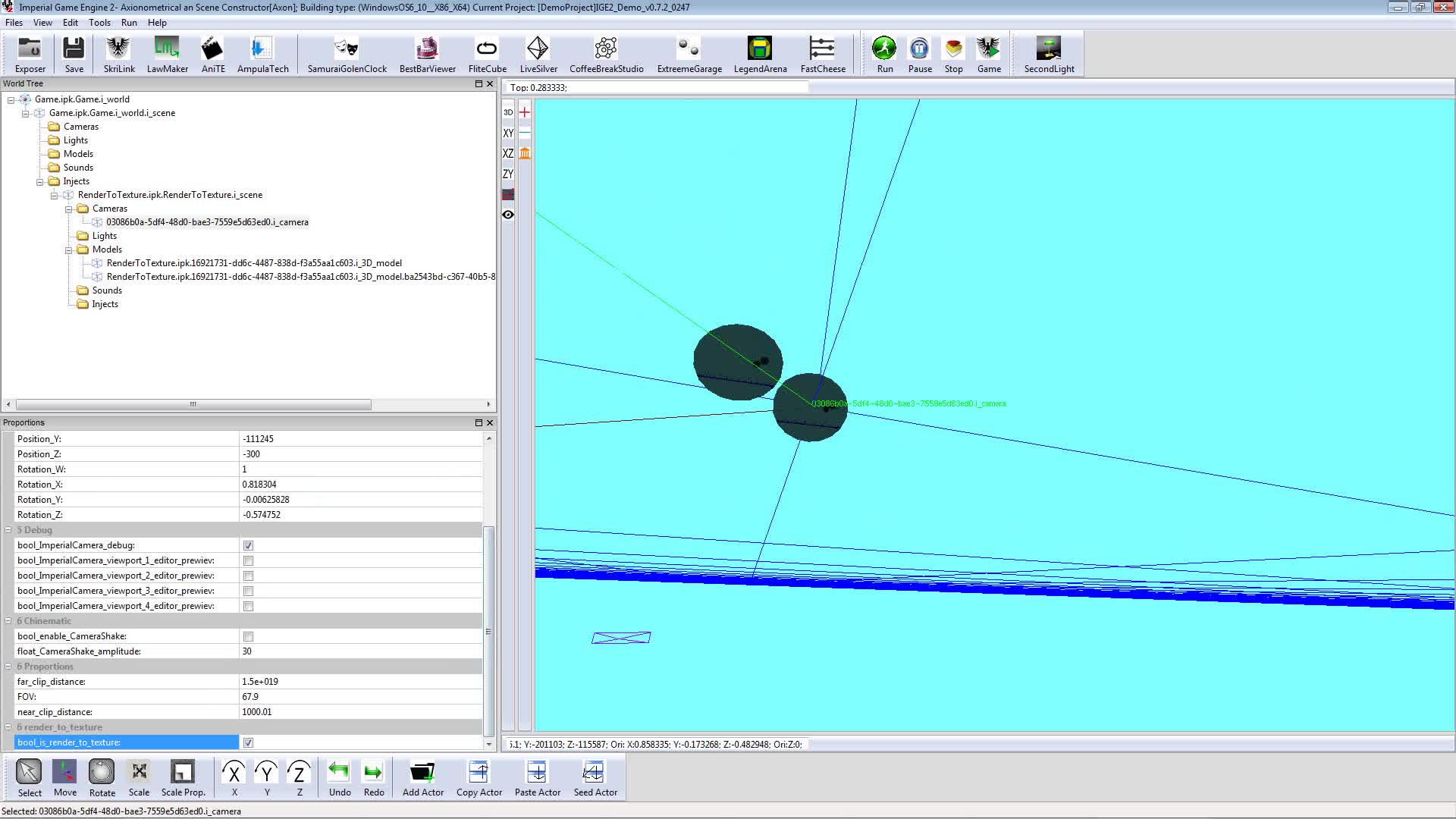Collapse the Game.ipk.Game.i_world root node
The height and width of the screenshot is (819, 1456).
[x=11, y=99]
